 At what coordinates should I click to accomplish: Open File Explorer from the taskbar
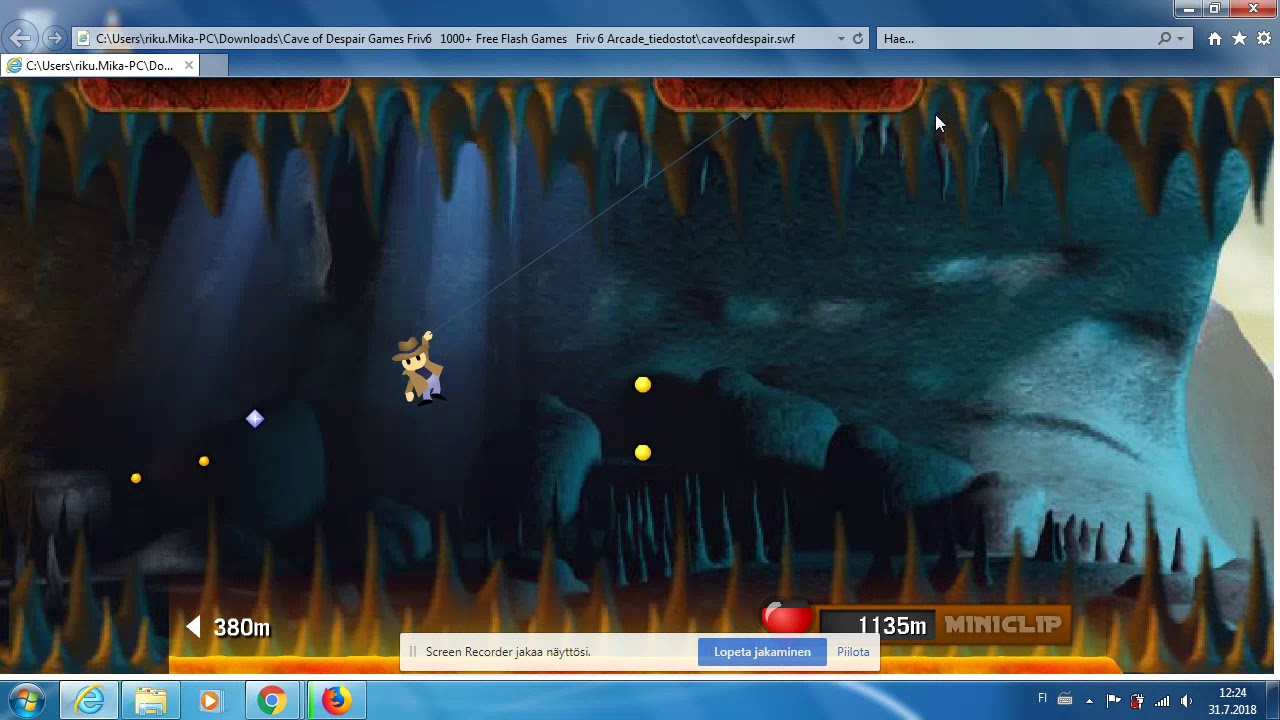pos(151,701)
